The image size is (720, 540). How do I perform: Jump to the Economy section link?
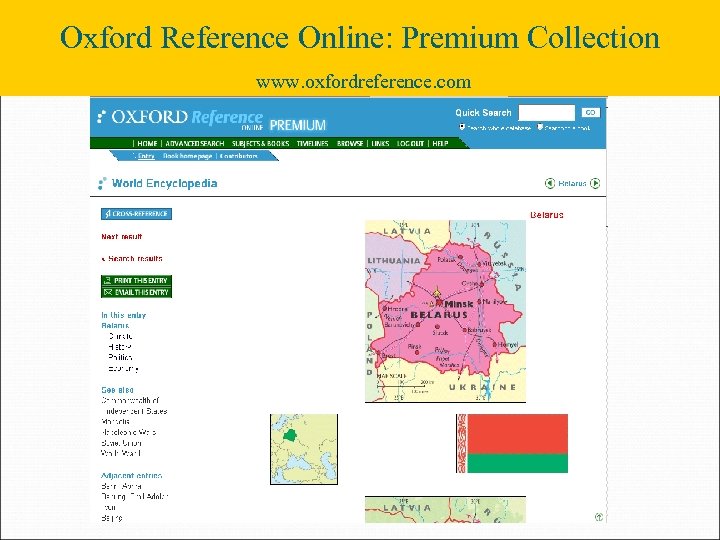tap(123, 368)
